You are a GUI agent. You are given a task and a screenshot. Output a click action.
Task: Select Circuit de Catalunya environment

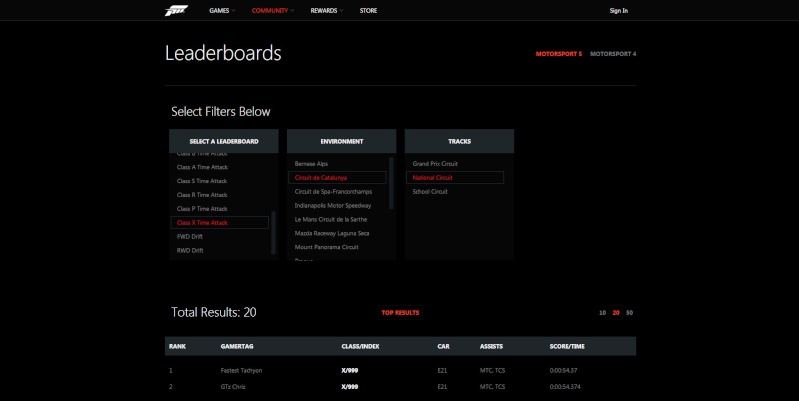click(337, 178)
